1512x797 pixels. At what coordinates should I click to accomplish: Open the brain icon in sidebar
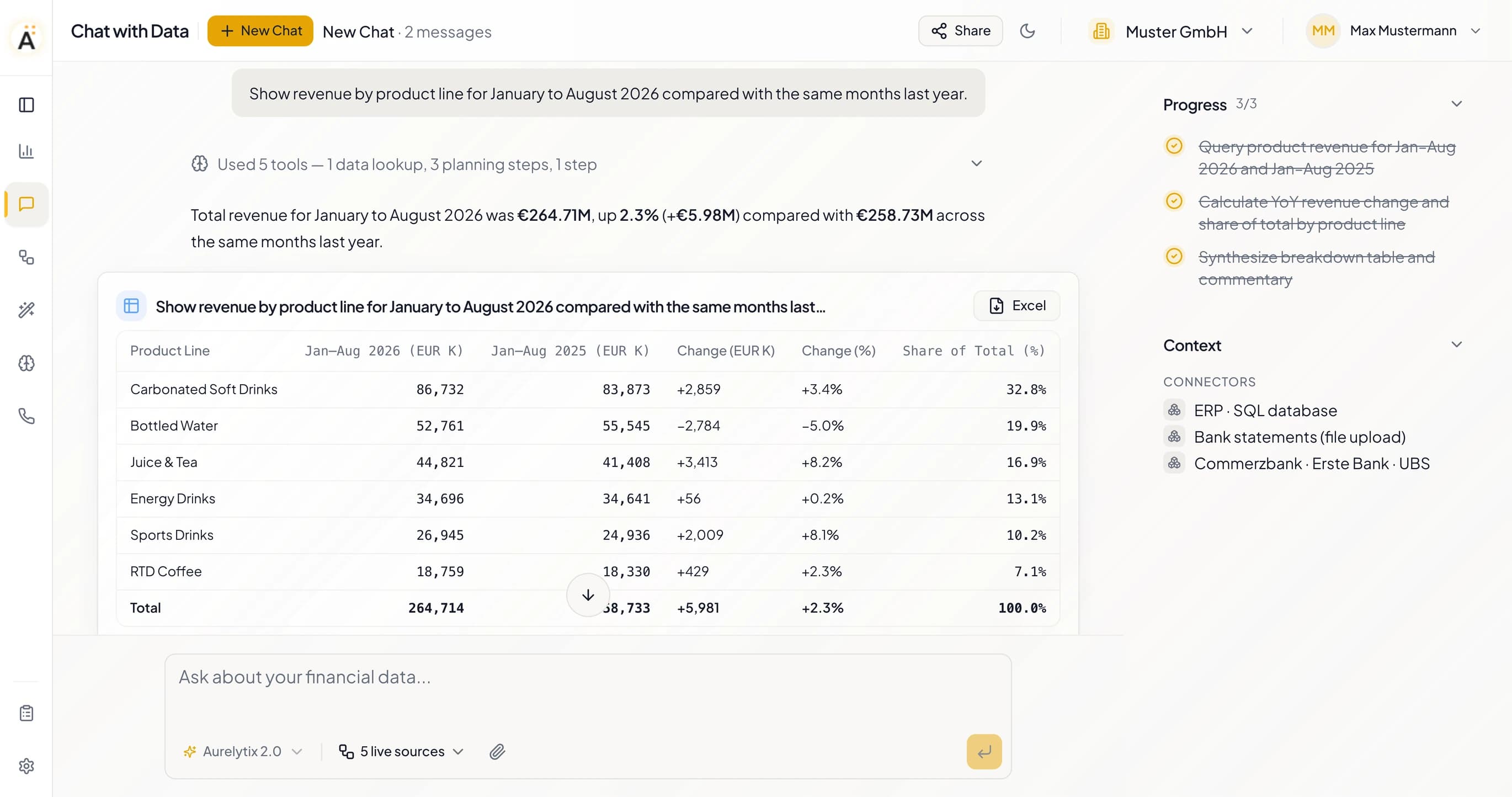pyautogui.click(x=26, y=363)
